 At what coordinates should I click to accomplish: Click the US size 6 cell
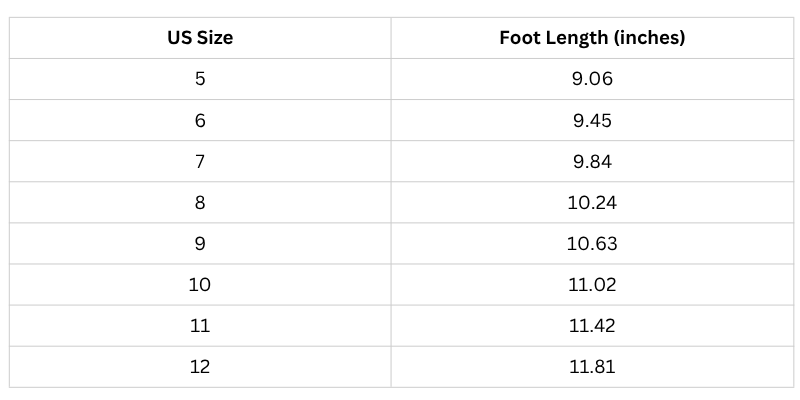200,120
